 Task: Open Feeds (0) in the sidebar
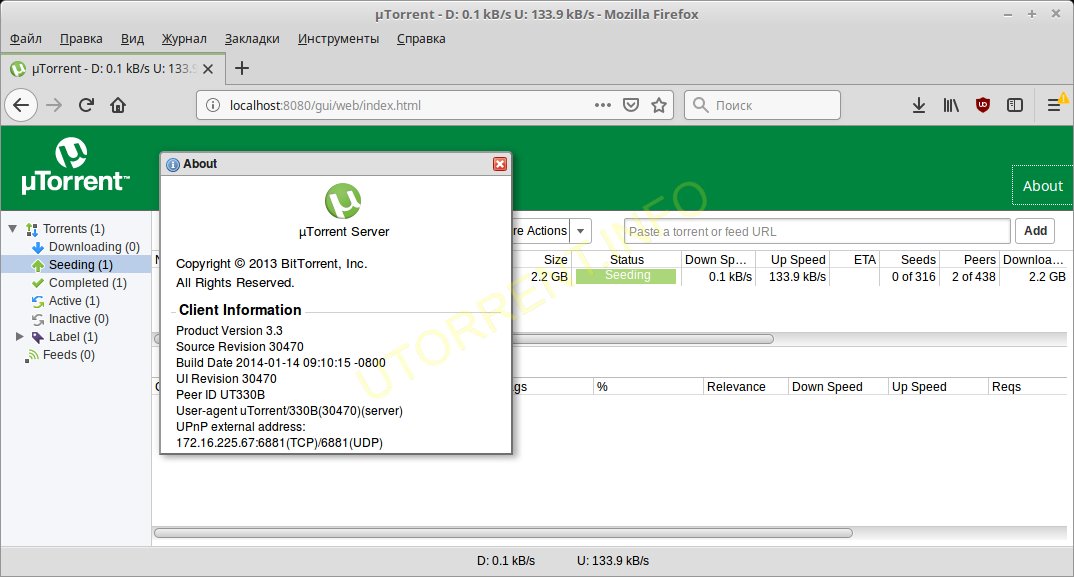[68, 355]
